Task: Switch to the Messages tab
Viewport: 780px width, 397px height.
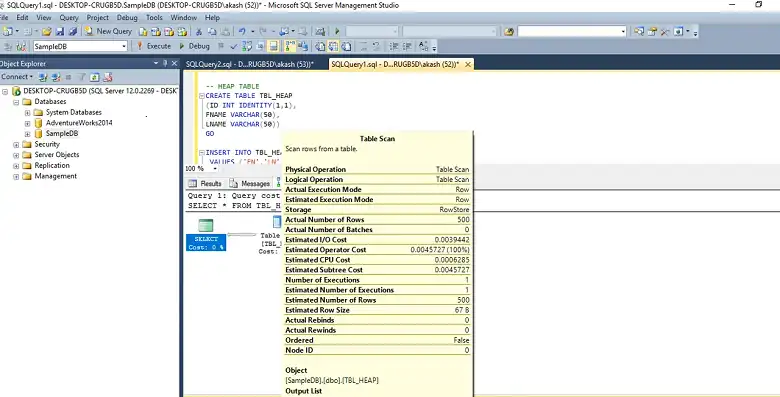Action: point(250,184)
